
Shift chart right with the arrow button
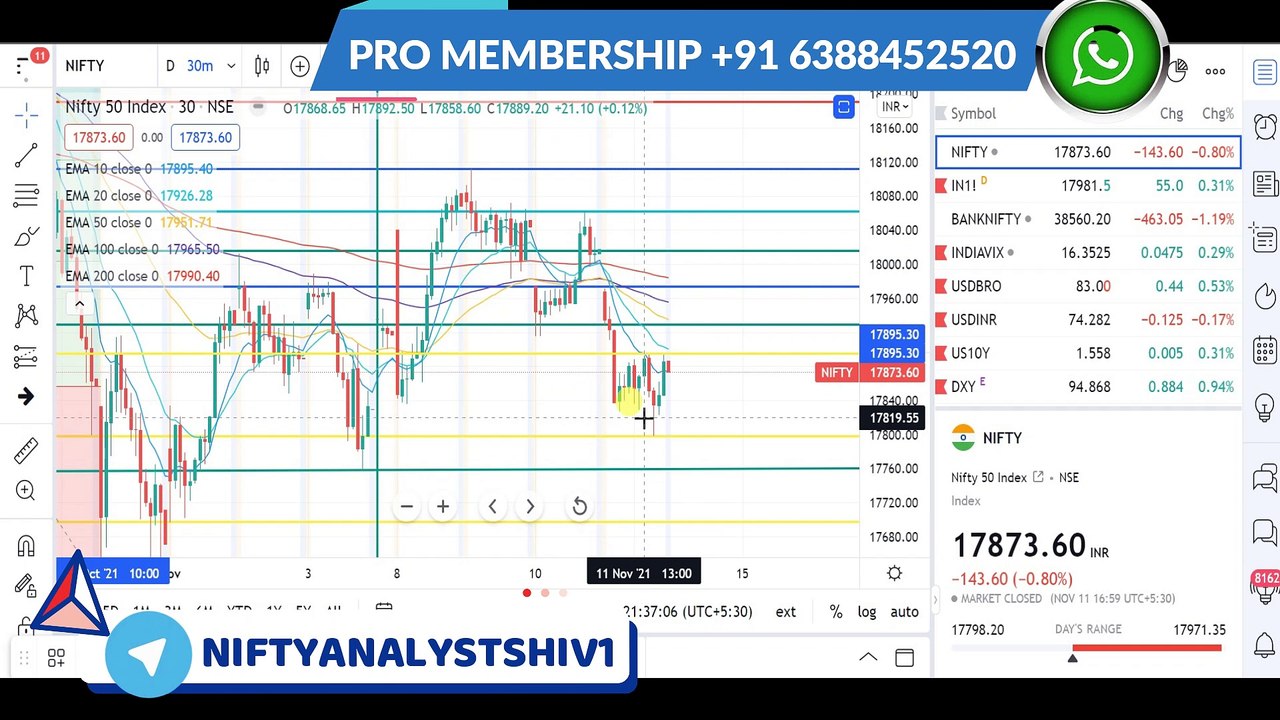click(x=530, y=507)
